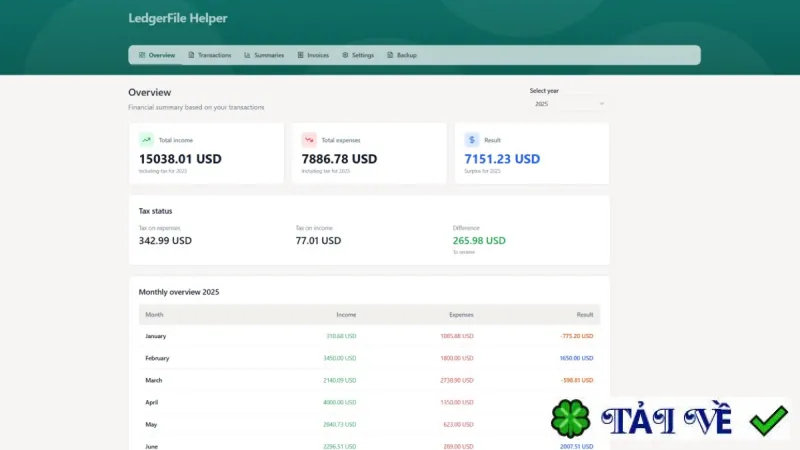
Task: Click the Backup file icon
Action: [390, 55]
